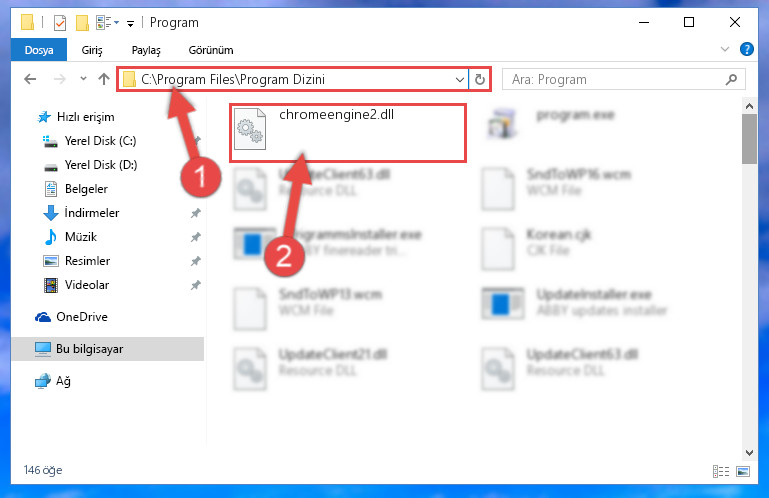The width and height of the screenshot is (769, 498).
Task: Click the Properties quick access icon
Action: [60, 23]
